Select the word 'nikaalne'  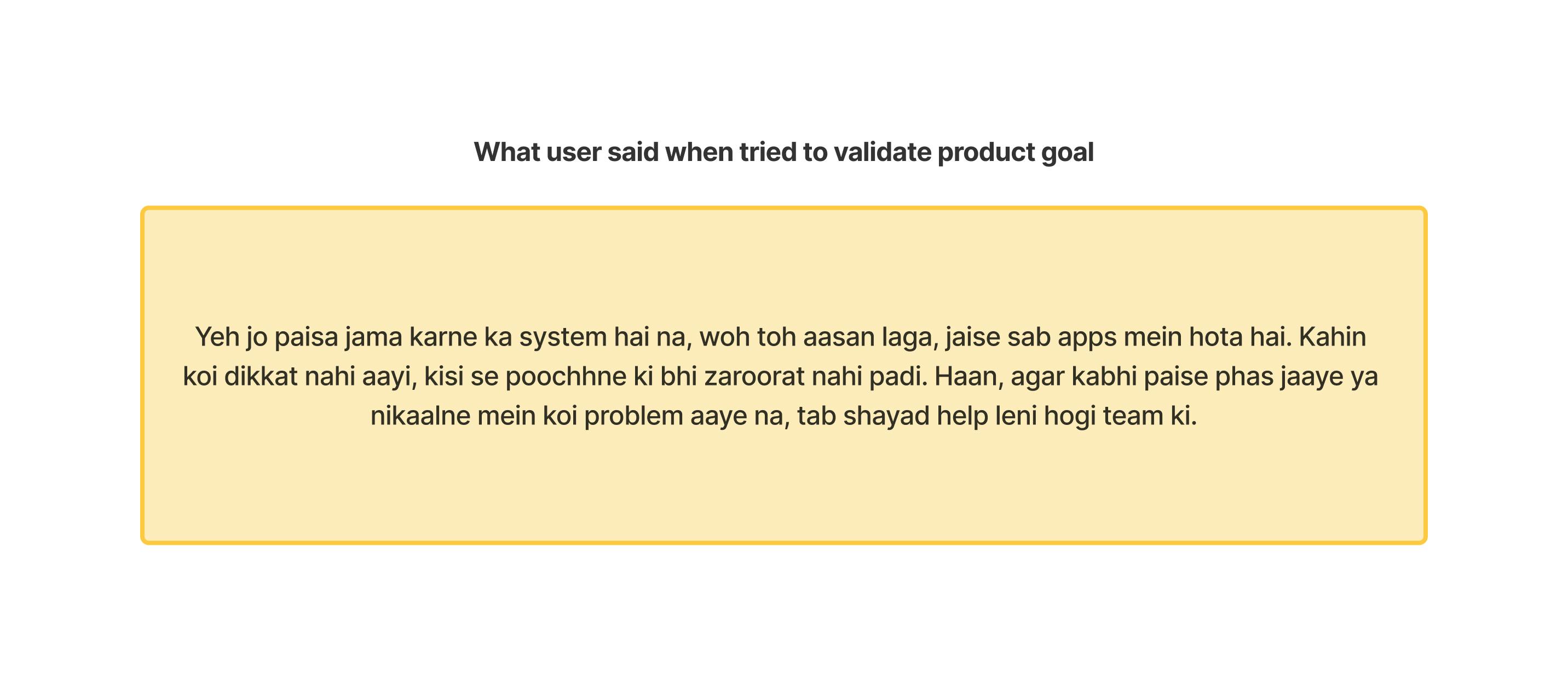pyautogui.click(x=420, y=417)
